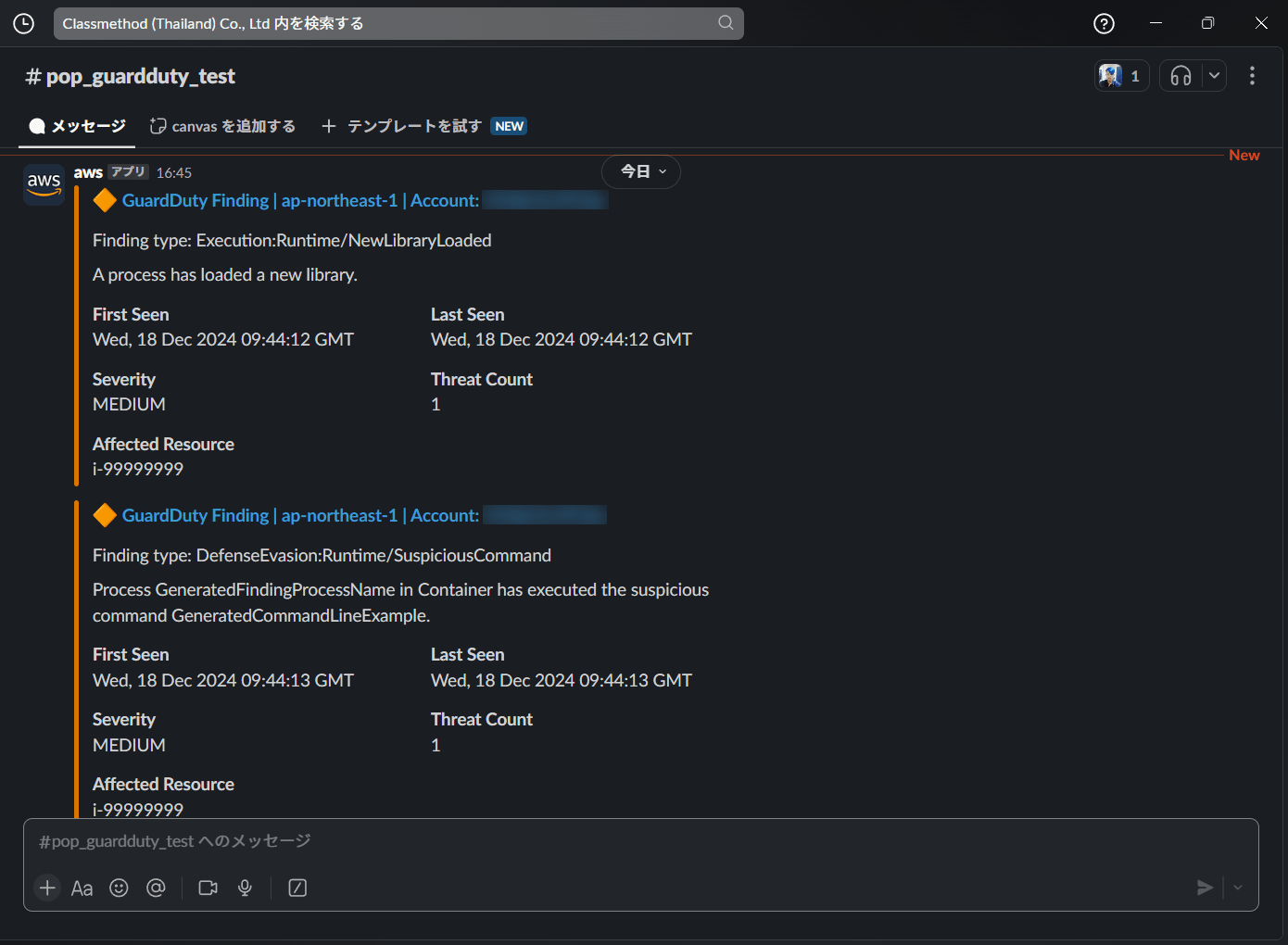Minimize the Slack window

(x=1155, y=23)
